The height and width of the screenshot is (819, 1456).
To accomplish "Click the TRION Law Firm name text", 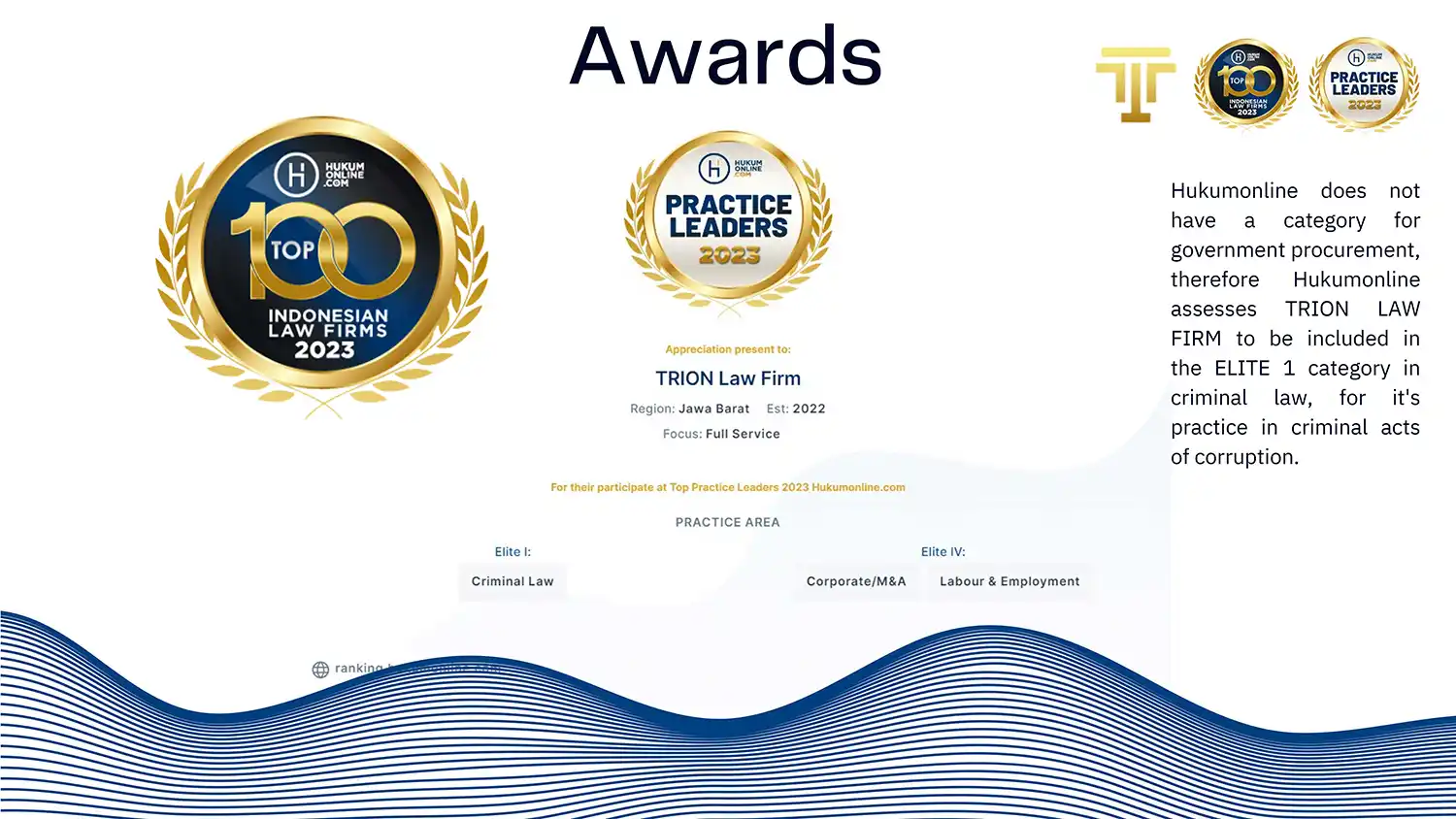I will click(x=727, y=378).
